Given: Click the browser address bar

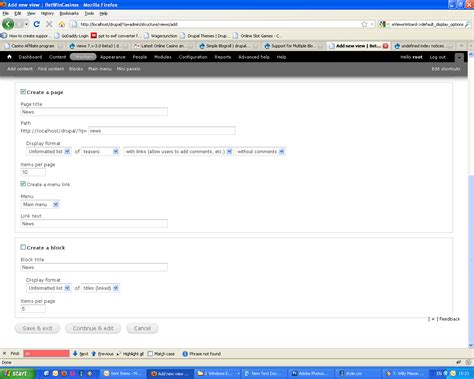Looking at the screenshot, I should tap(217, 24).
